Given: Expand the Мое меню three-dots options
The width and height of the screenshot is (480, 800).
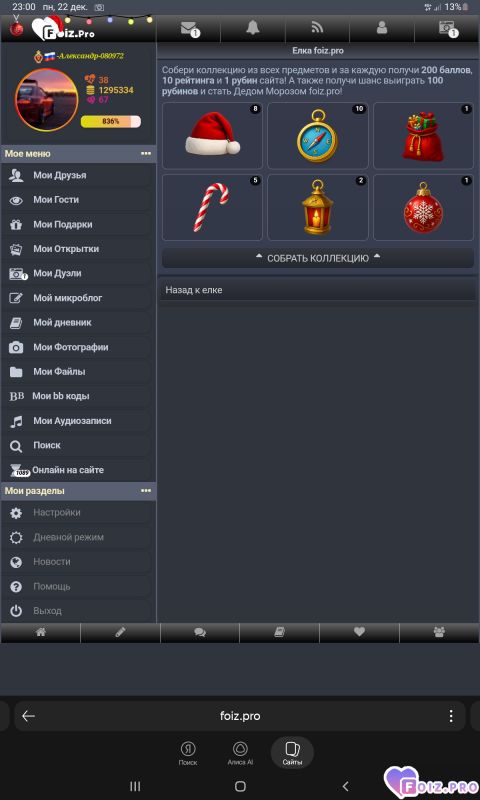Looking at the screenshot, I should (146, 154).
